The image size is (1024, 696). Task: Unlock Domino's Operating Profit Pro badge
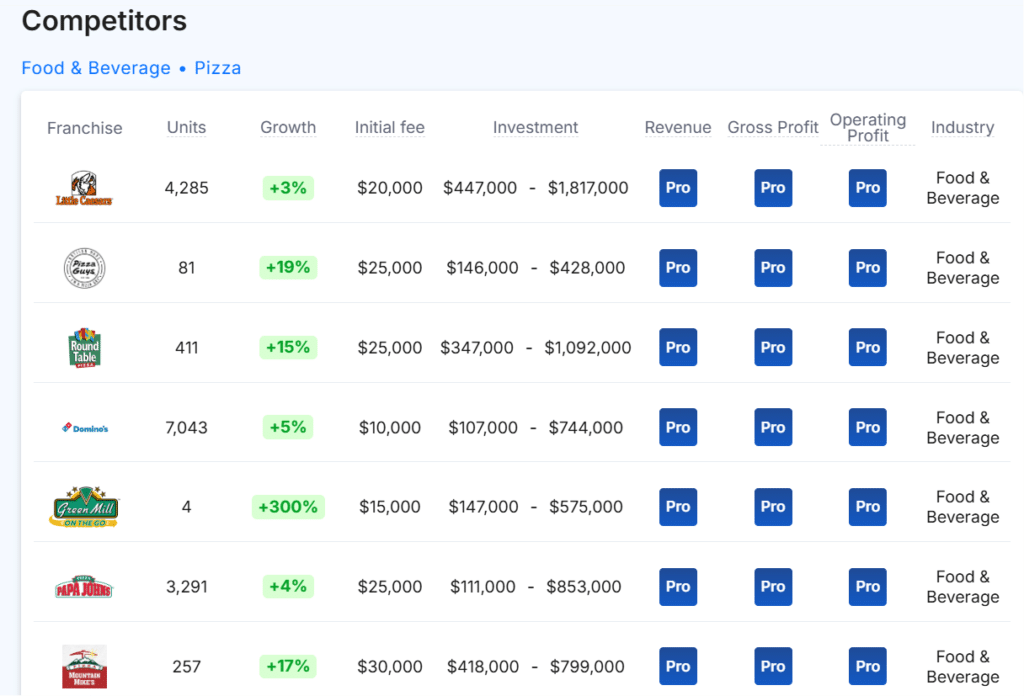[868, 427]
